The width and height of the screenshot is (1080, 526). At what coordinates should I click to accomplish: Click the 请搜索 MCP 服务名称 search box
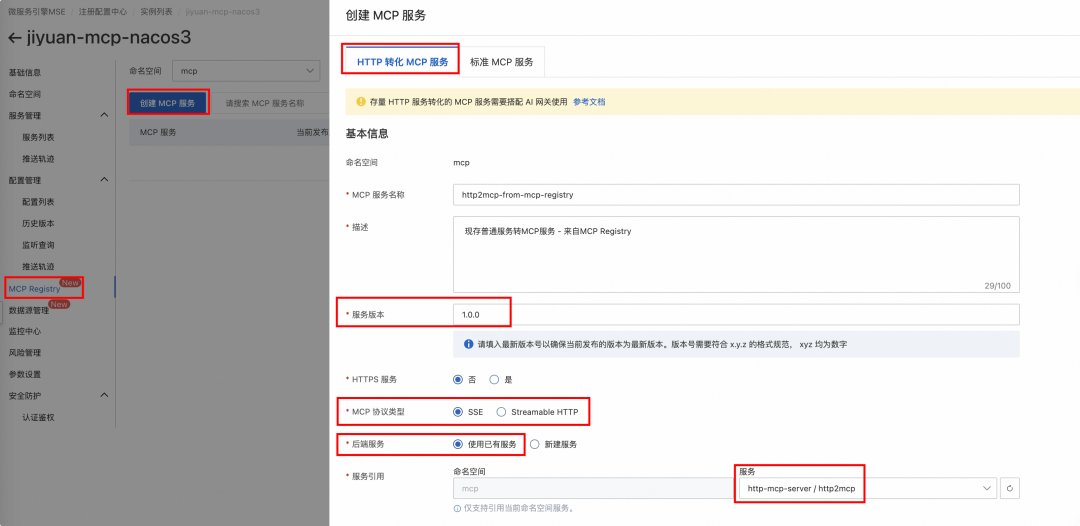click(x=269, y=103)
